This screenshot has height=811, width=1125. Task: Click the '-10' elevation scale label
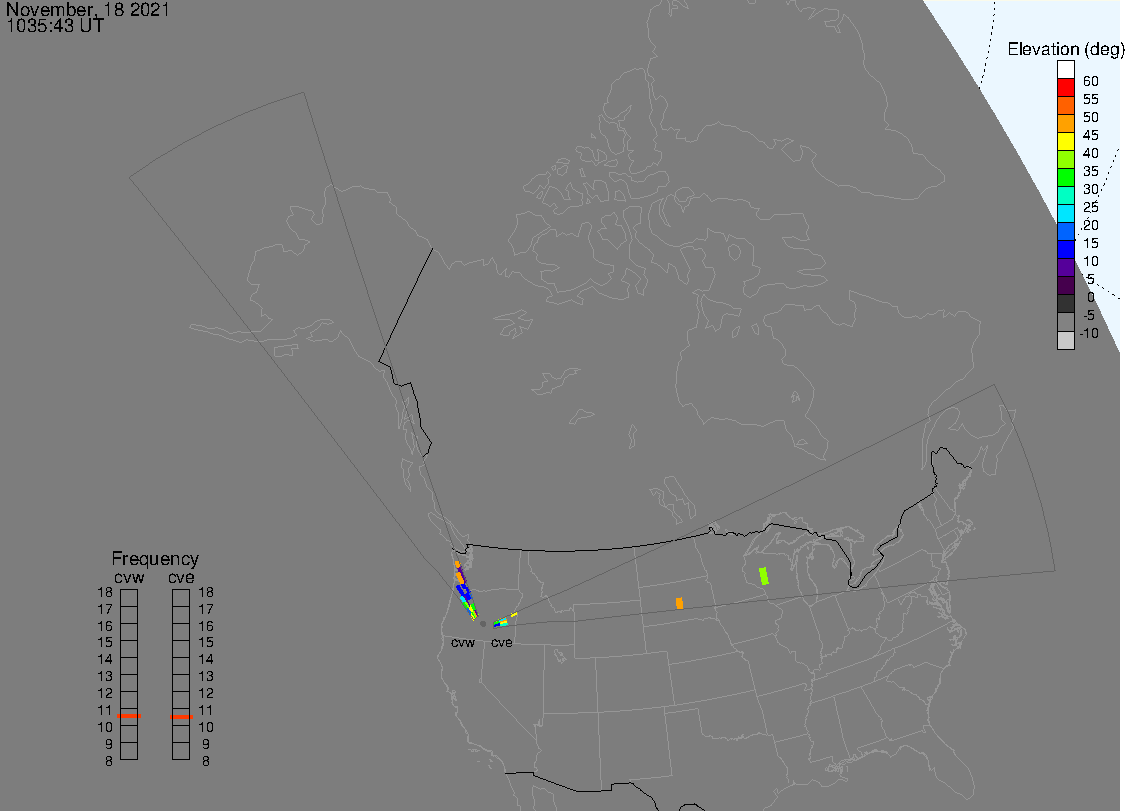[1089, 333]
